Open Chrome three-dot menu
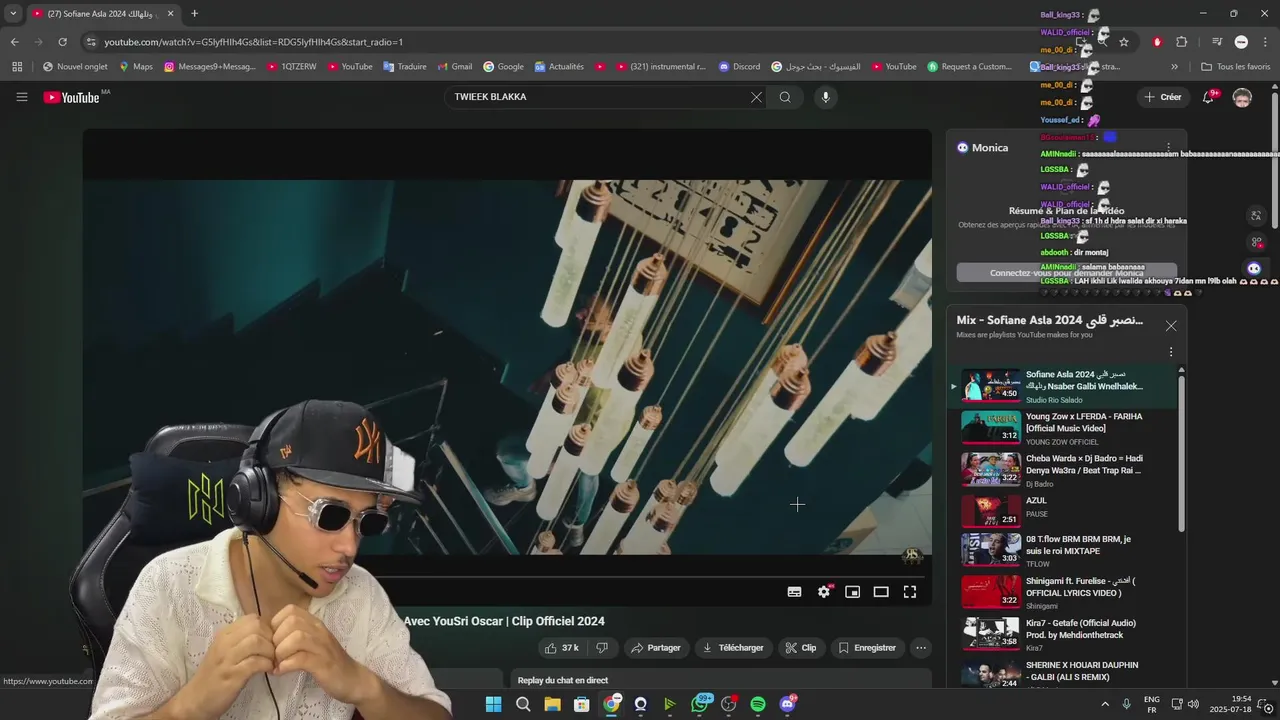The height and width of the screenshot is (720, 1280). coord(1265,42)
